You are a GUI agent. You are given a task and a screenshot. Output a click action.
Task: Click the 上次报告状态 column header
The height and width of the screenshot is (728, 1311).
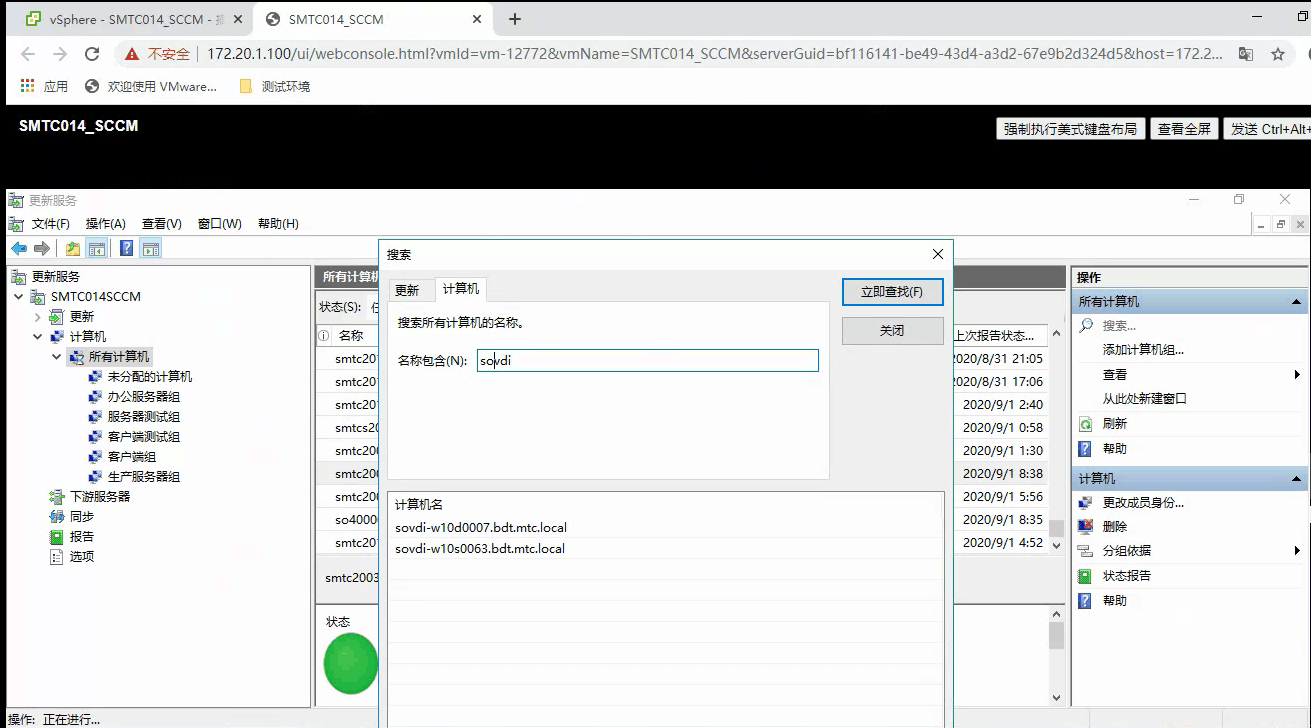point(999,335)
